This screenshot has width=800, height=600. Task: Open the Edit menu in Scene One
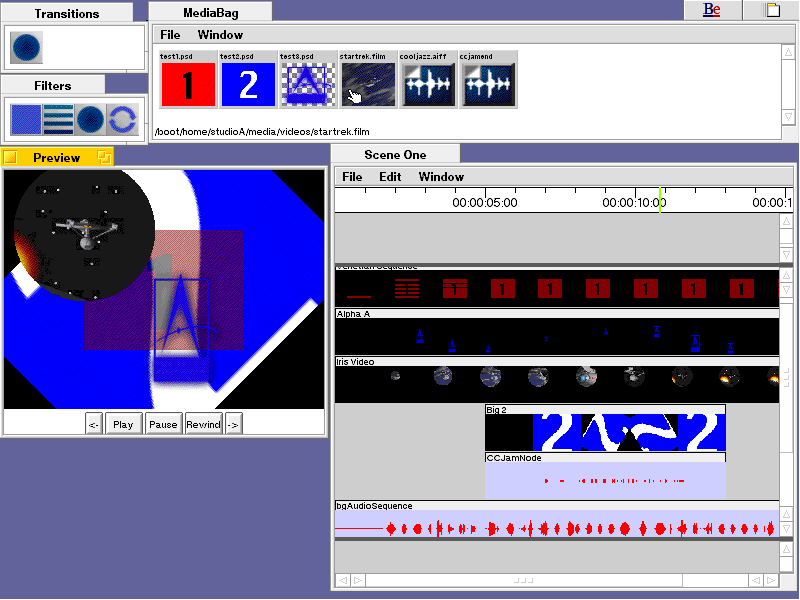390,177
